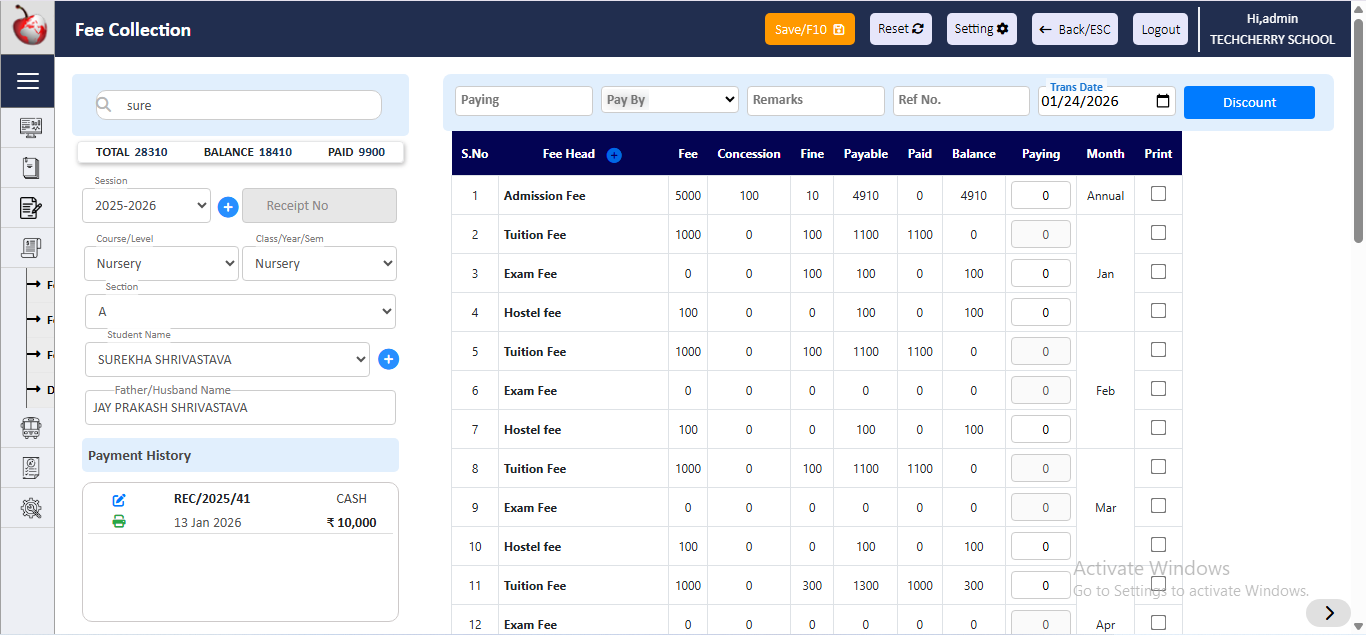The image size is (1366, 635).
Task: Open the Setting option in header
Action: (x=981, y=29)
